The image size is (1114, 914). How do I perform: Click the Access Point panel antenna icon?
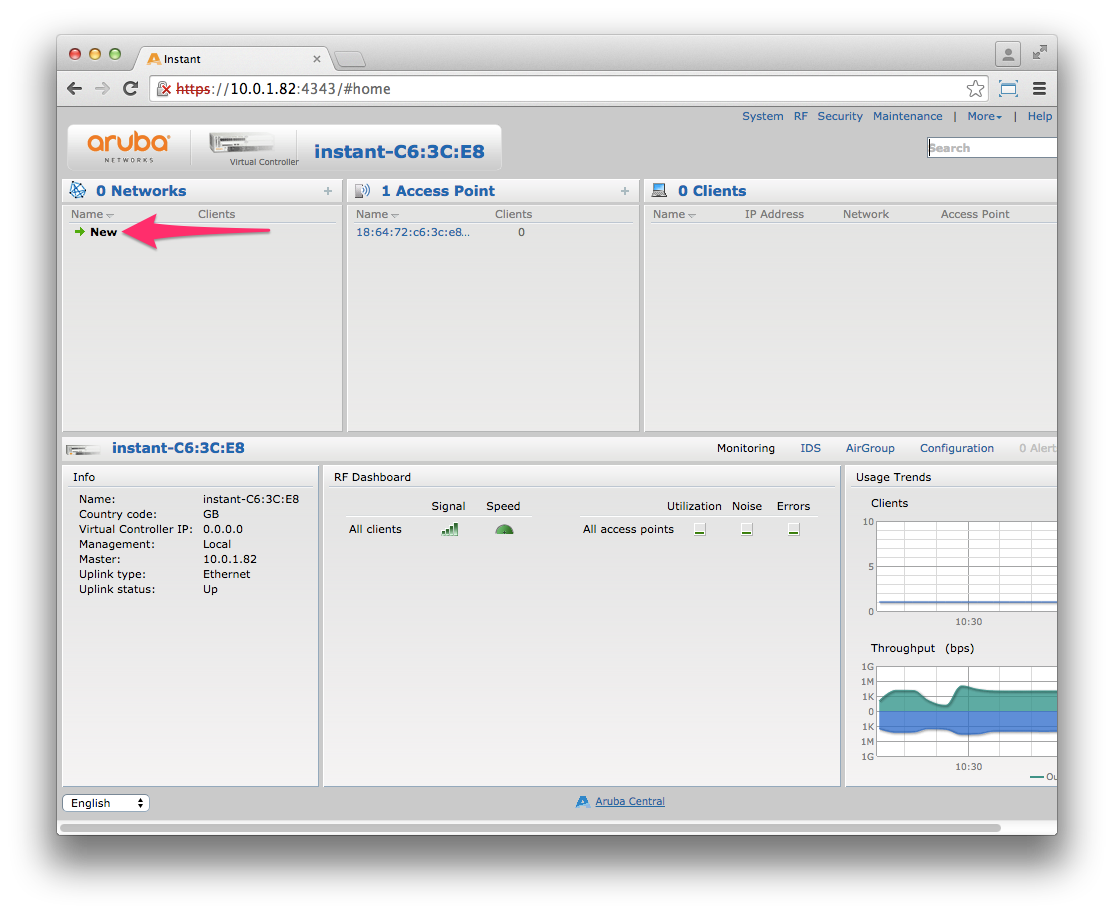pyautogui.click(x=362, y=190)
